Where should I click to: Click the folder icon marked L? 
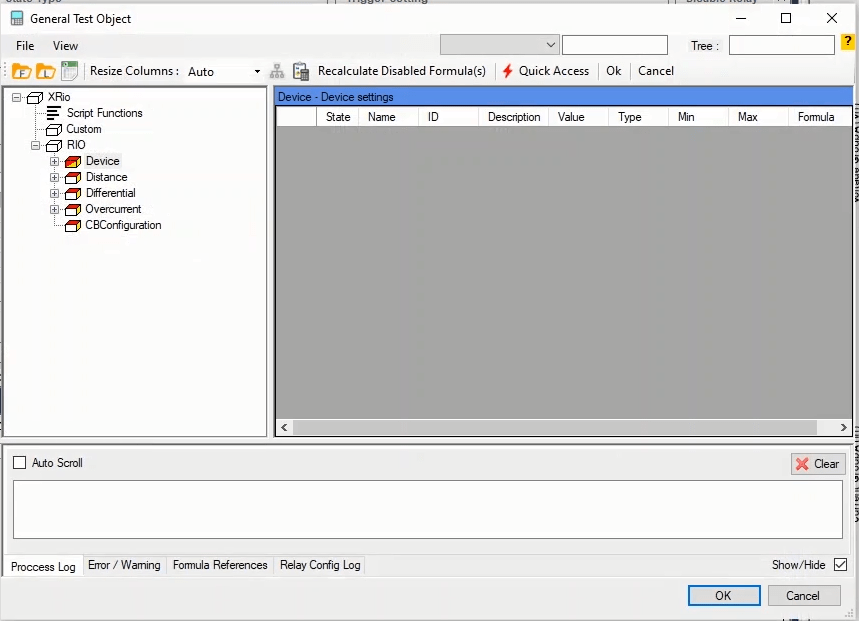point(46,71)
